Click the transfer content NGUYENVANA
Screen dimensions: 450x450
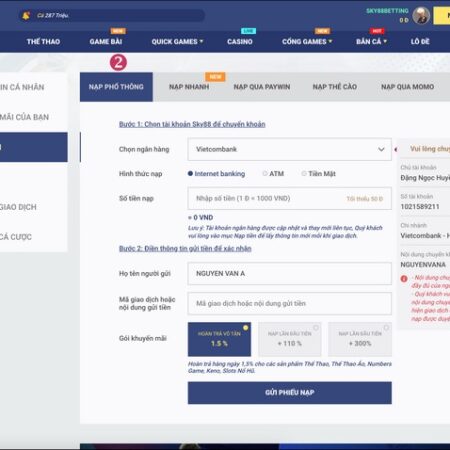click(x=423, y=265)
